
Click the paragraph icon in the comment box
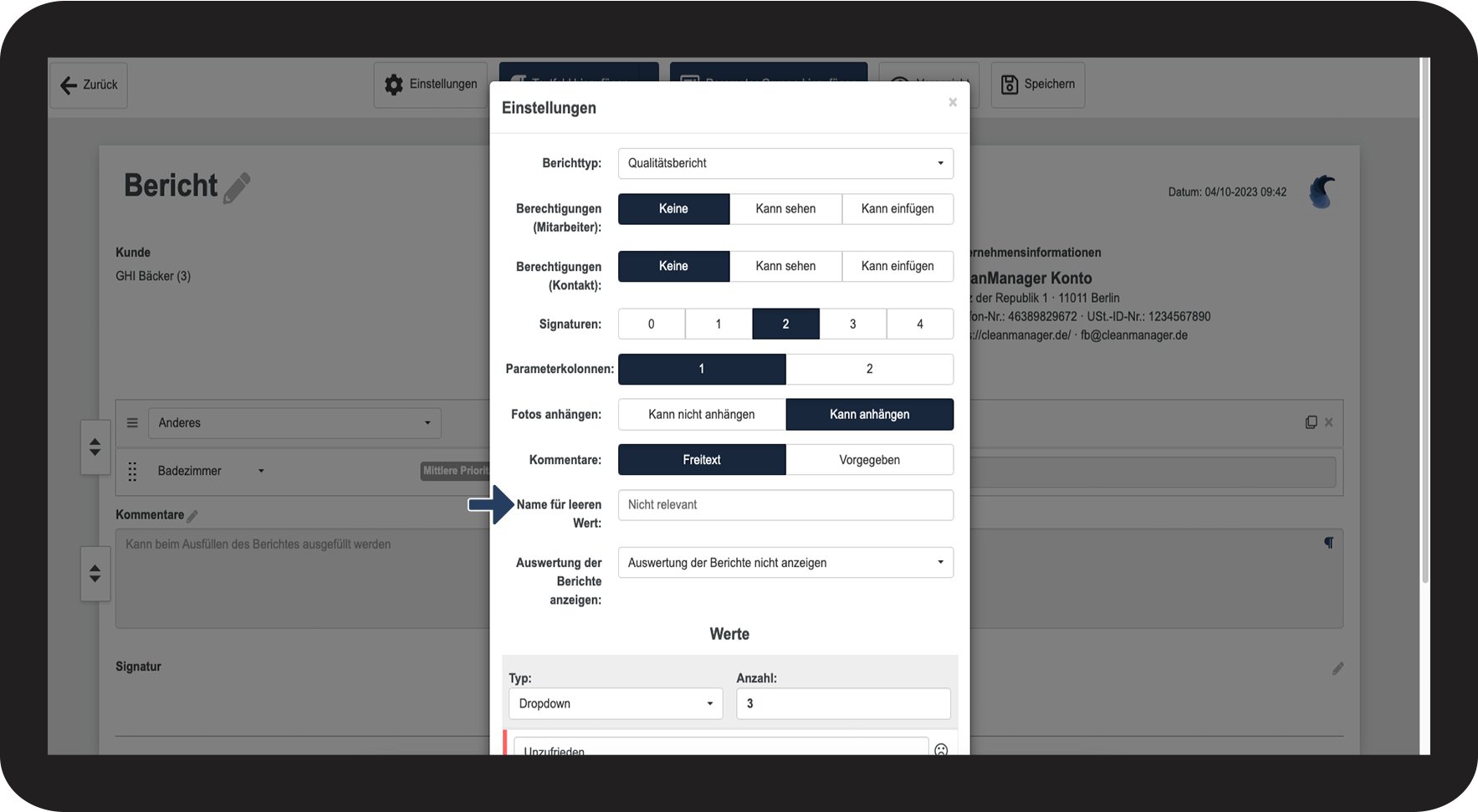point(1328,543)
